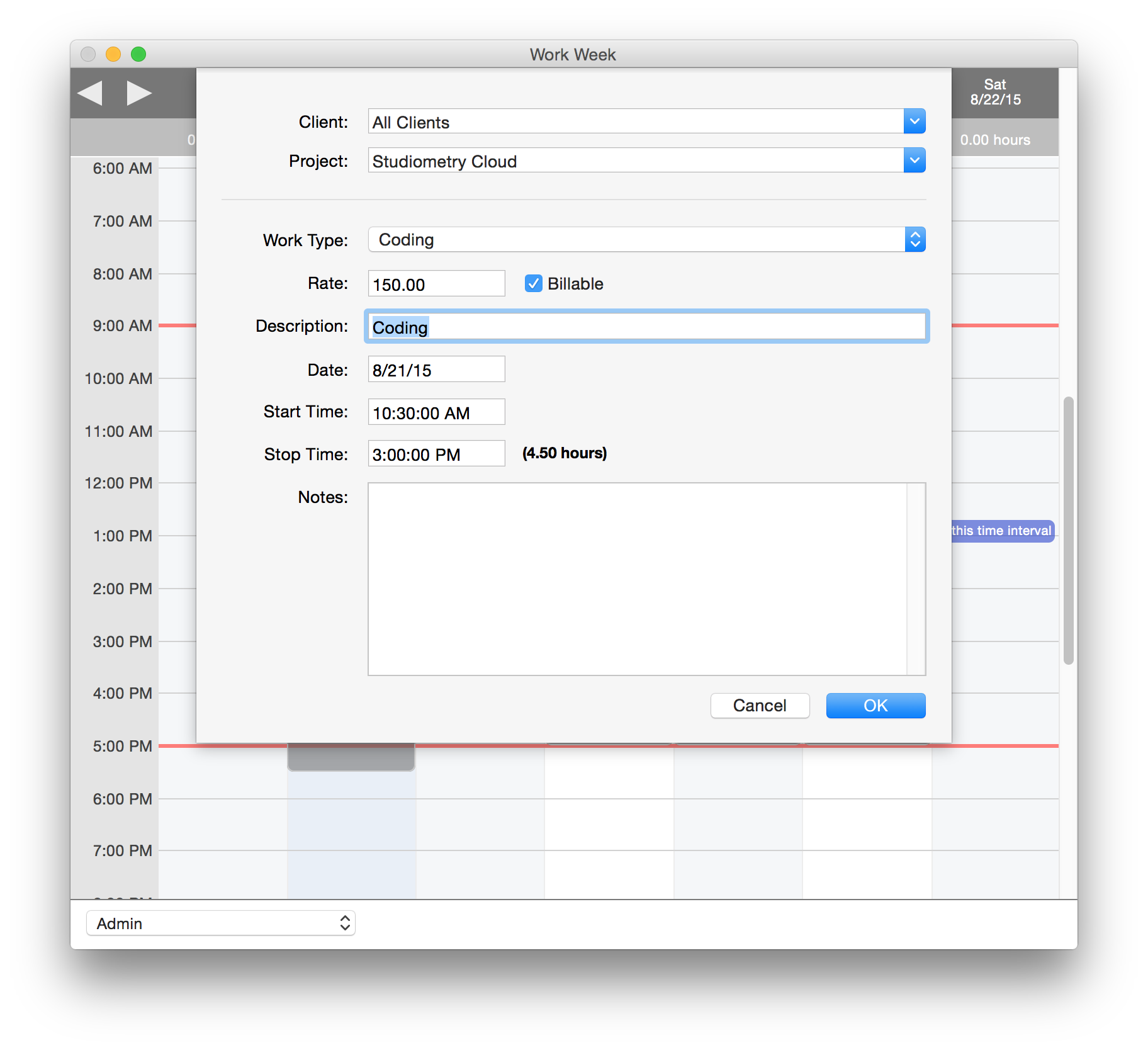Confirm the entry with OK
Viewport: 1148px width, 1050px height.
(875, 706)
